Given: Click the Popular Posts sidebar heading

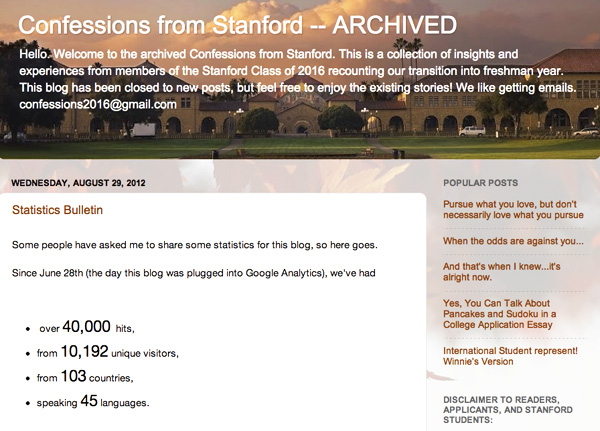Looking at the screenshot, I should 481,184.
